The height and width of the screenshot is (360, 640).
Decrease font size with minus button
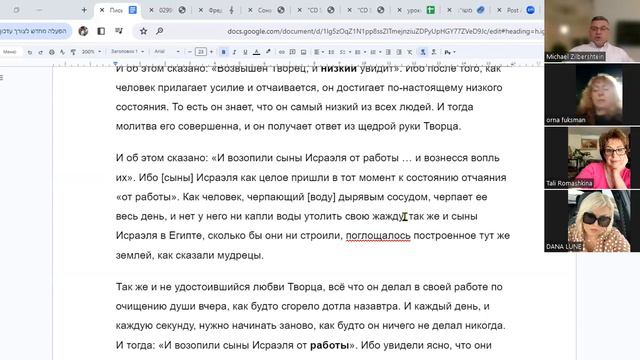pyautogui.click(x=189, y=52)
